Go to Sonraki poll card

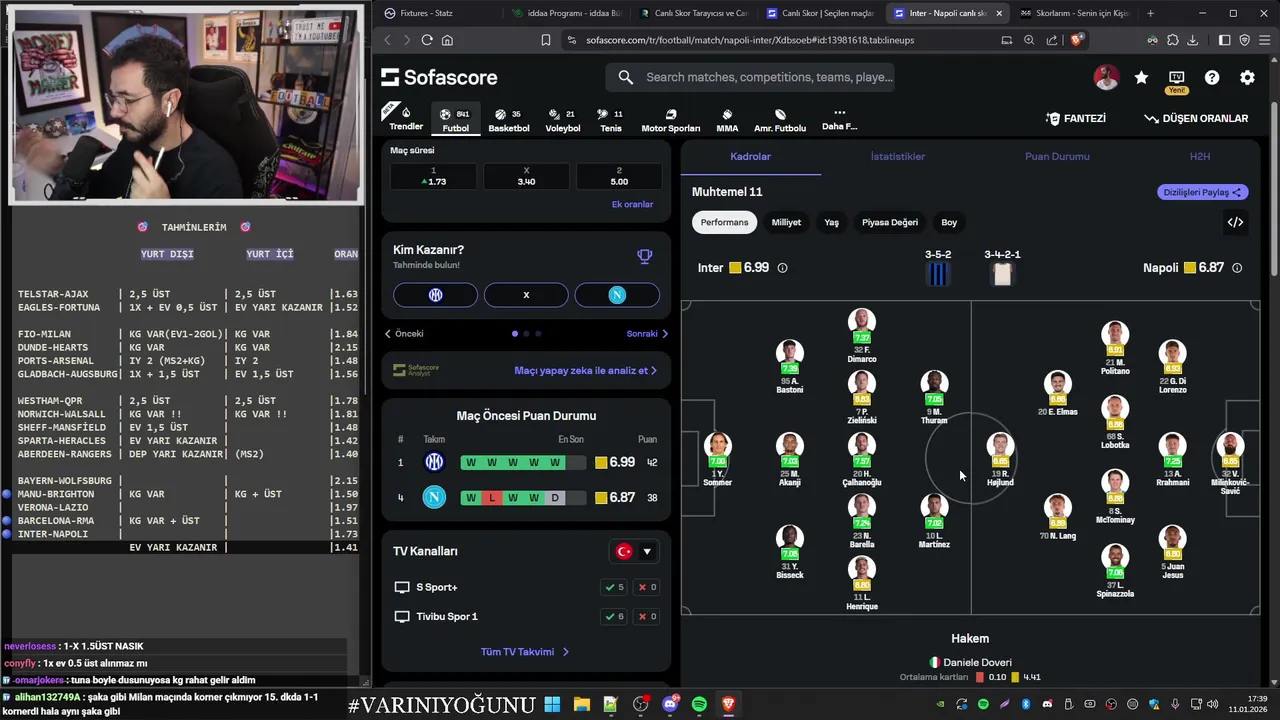(647, 334)
